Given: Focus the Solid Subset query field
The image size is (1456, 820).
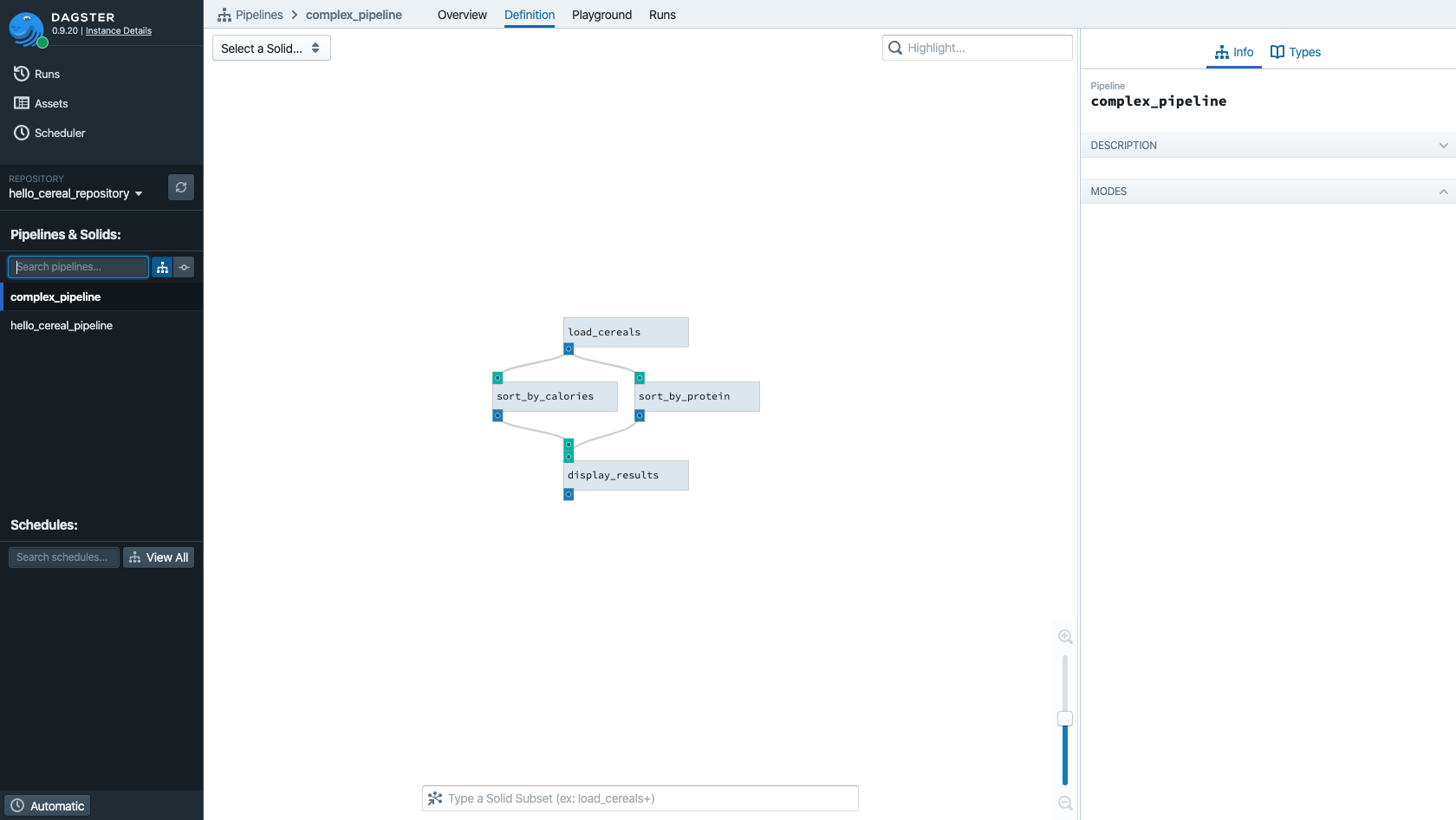Looking at the screenshot, I should pyautogui.click(x=640, y=798).
